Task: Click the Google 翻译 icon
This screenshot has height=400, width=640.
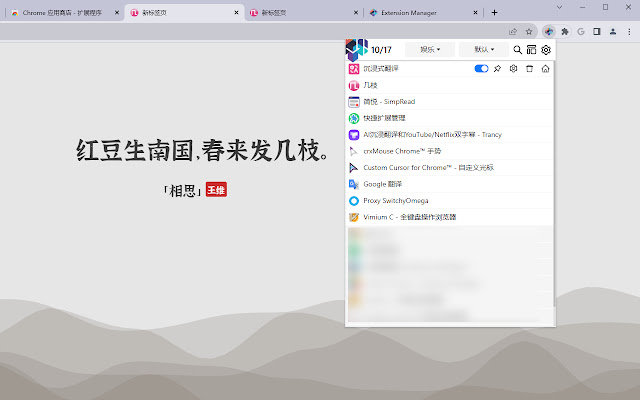Action: tap(354, 184)
